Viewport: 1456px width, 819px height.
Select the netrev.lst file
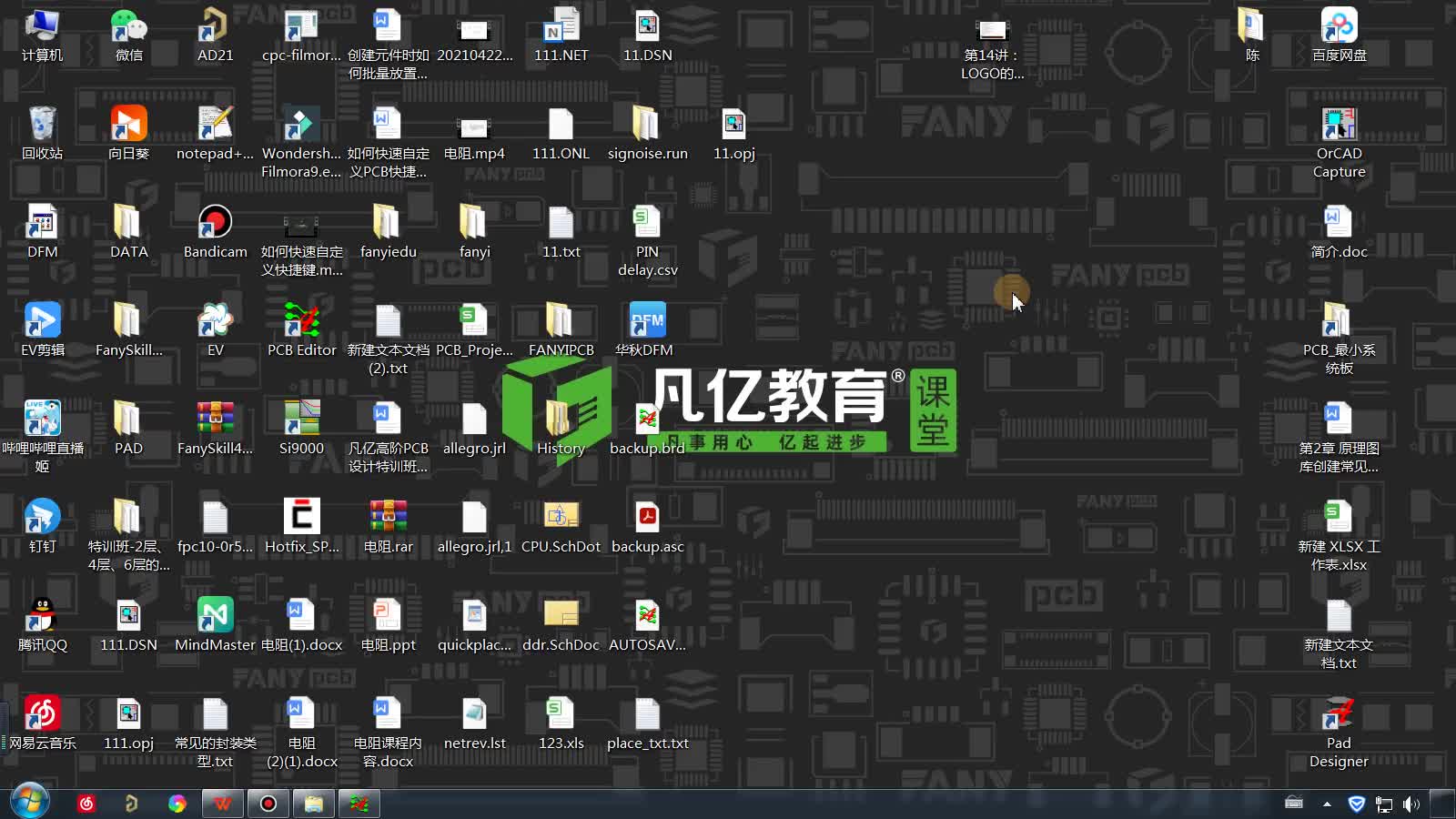(x=474, y=724)
